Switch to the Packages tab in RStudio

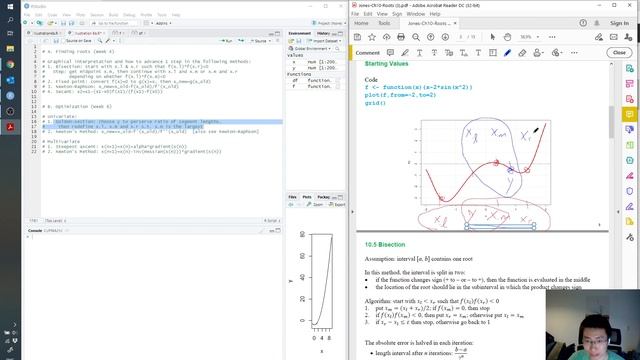[323, 197]
